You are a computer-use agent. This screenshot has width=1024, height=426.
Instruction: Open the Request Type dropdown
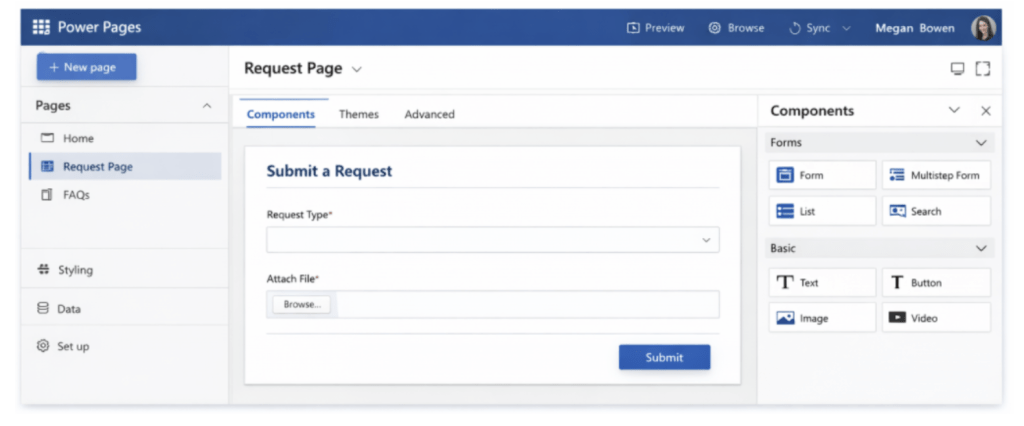point(493,240)
